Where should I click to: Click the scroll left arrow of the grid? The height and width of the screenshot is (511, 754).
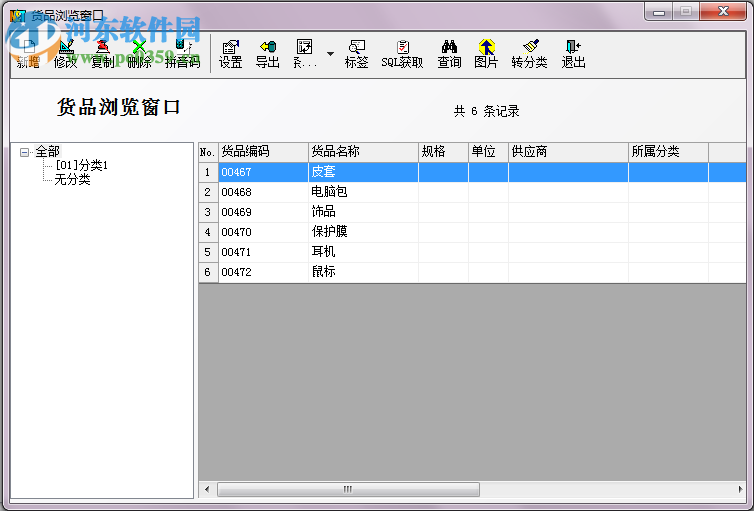pos(207,489)
